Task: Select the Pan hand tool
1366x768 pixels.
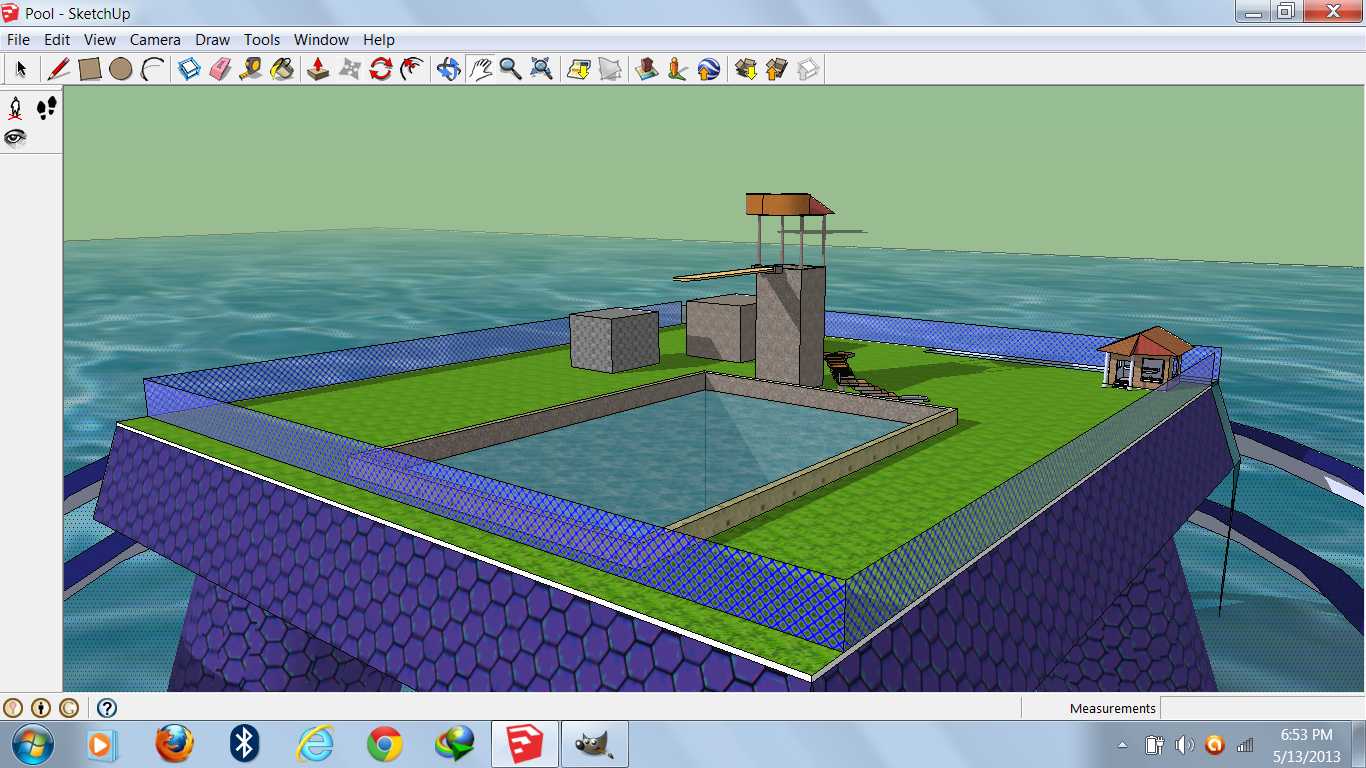Action: pos(481,69)
